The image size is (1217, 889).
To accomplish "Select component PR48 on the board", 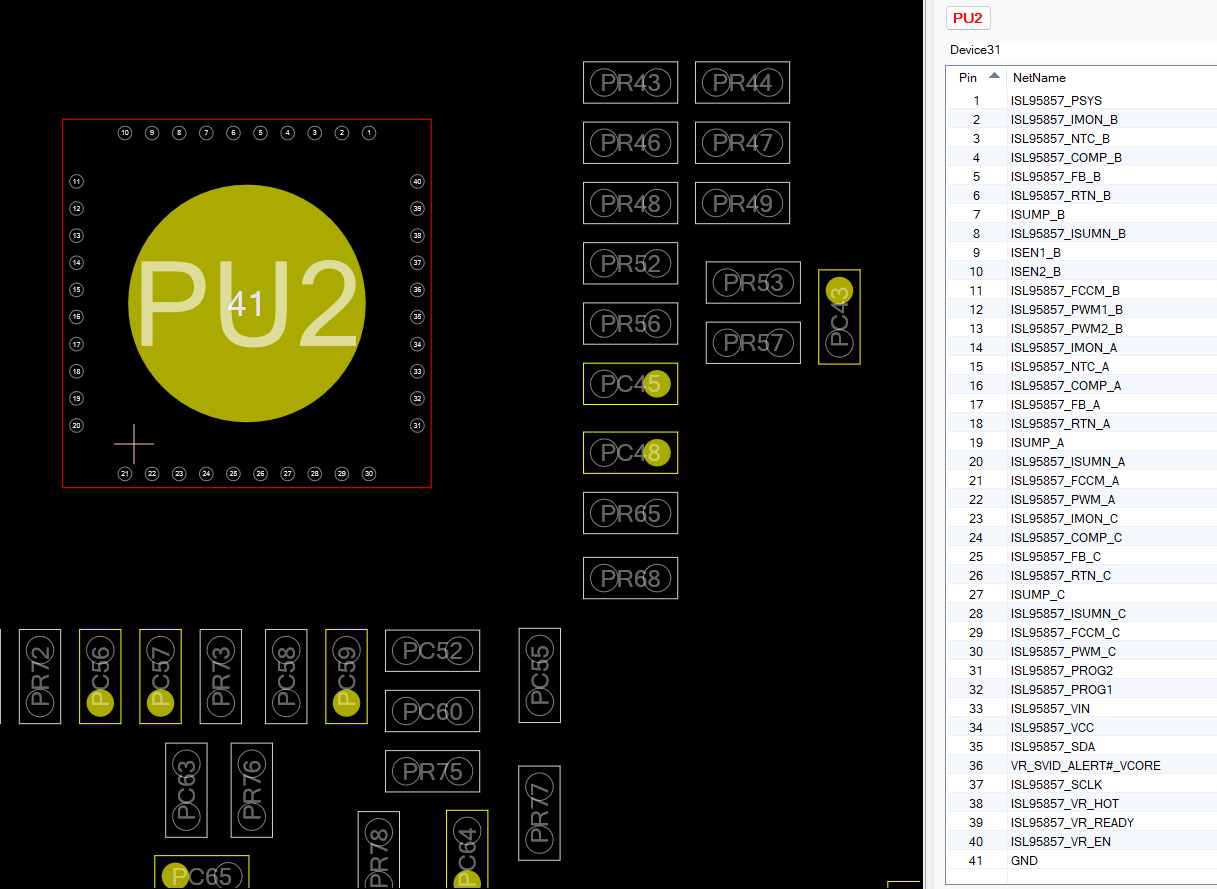I will [631, 203].
